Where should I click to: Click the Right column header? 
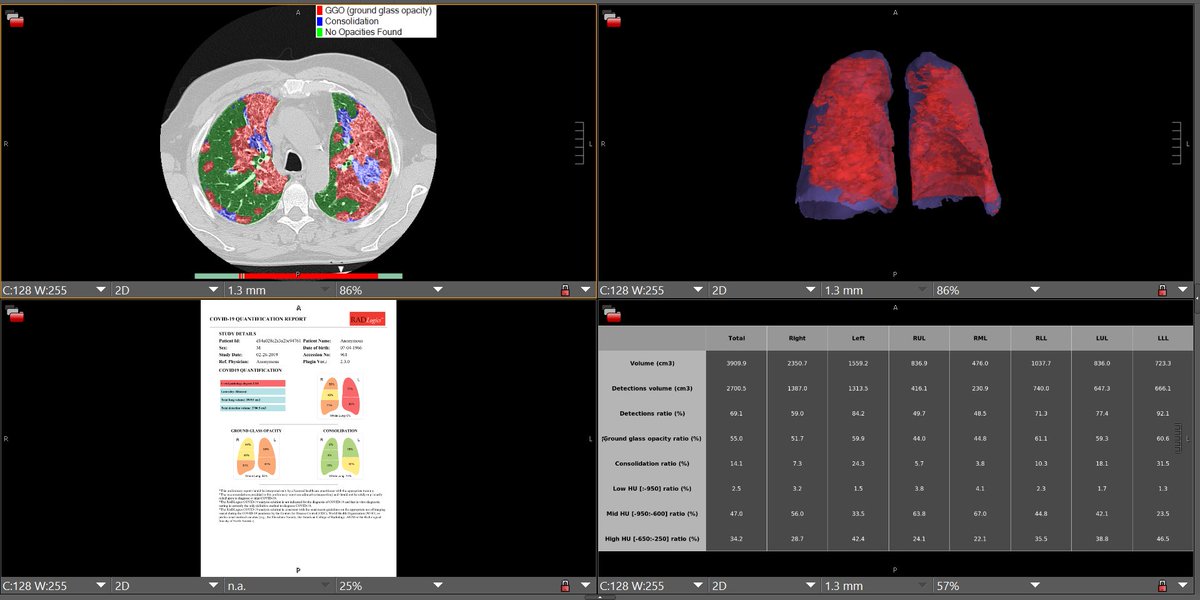pyautogui.click(x=798, y=339)
